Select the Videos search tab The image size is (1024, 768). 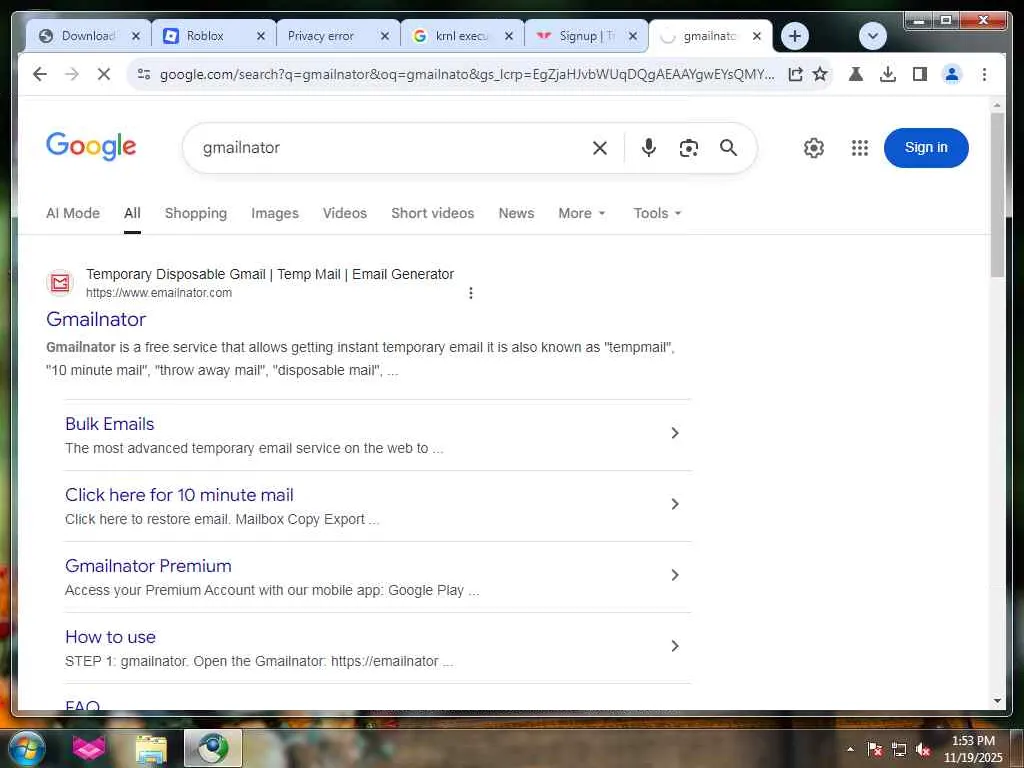coord(345,213)
